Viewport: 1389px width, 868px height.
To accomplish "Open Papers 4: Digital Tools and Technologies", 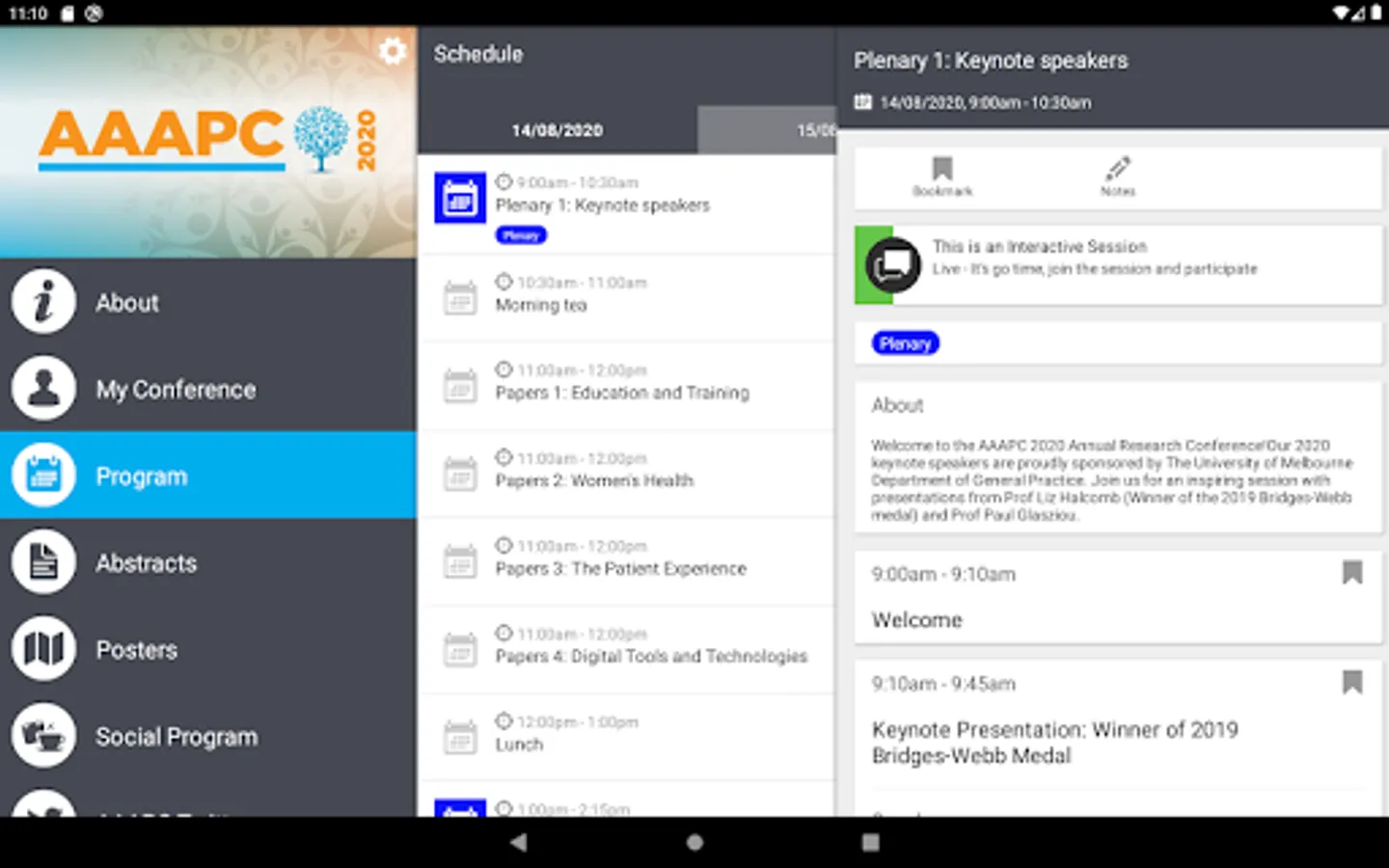I will tap(627, 649).
